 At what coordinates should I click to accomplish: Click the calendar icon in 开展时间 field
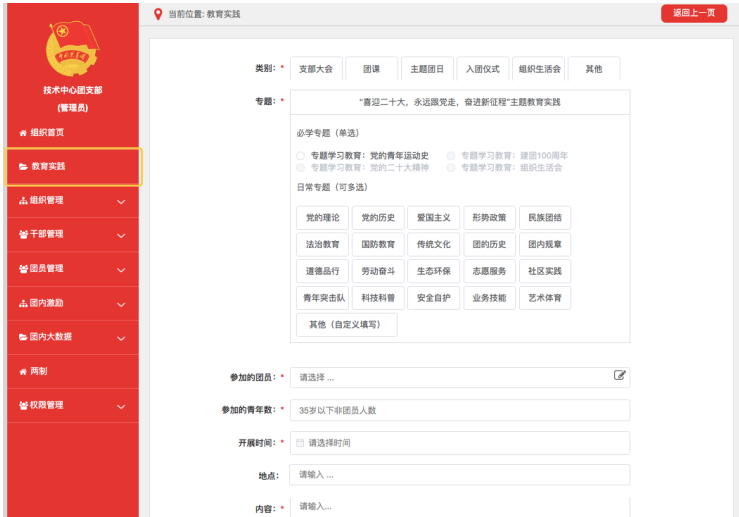pos(300,443)
